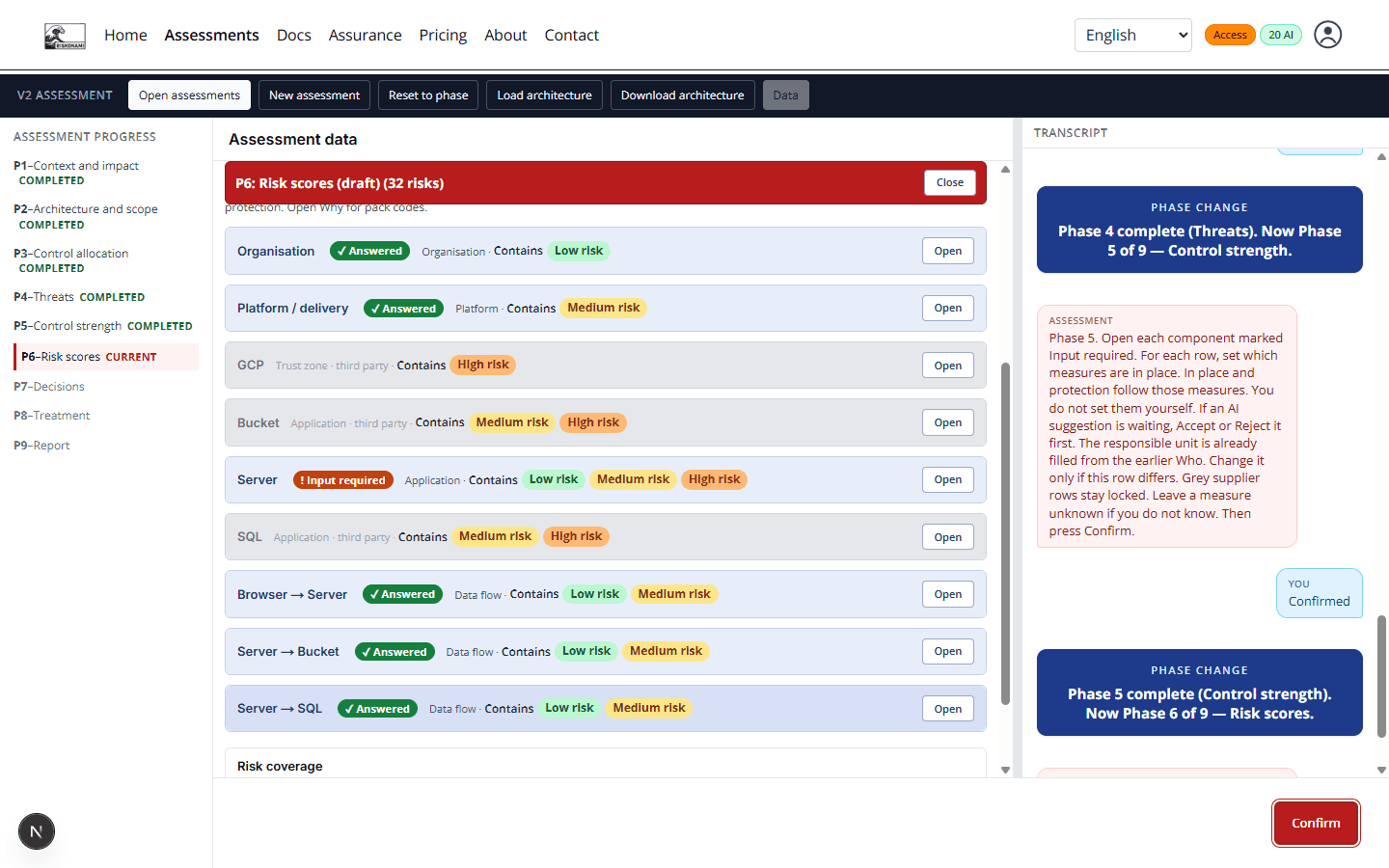1389x868 pixels.
Task: Open the SQL application row
Action: (x=948, y=537)
